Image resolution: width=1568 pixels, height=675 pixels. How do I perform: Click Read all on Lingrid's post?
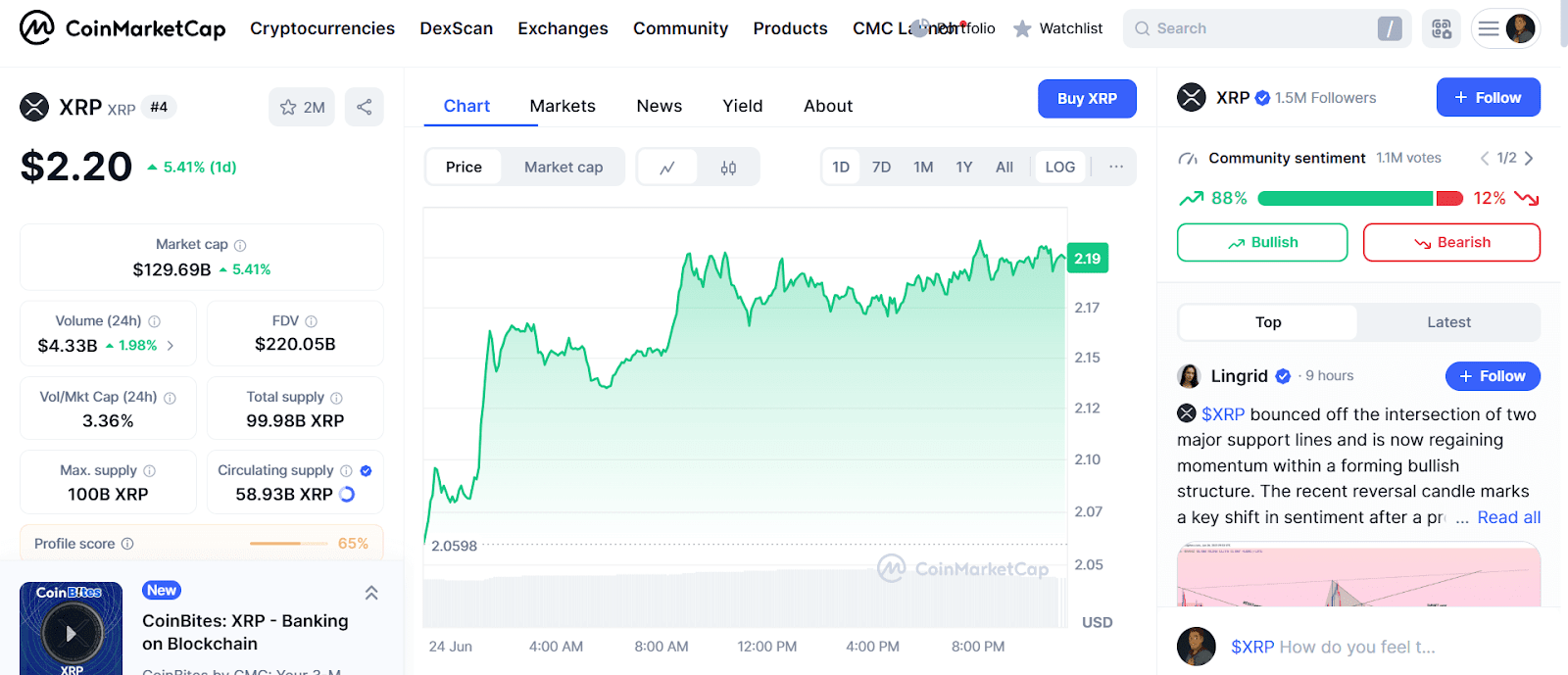[1508, 517]
